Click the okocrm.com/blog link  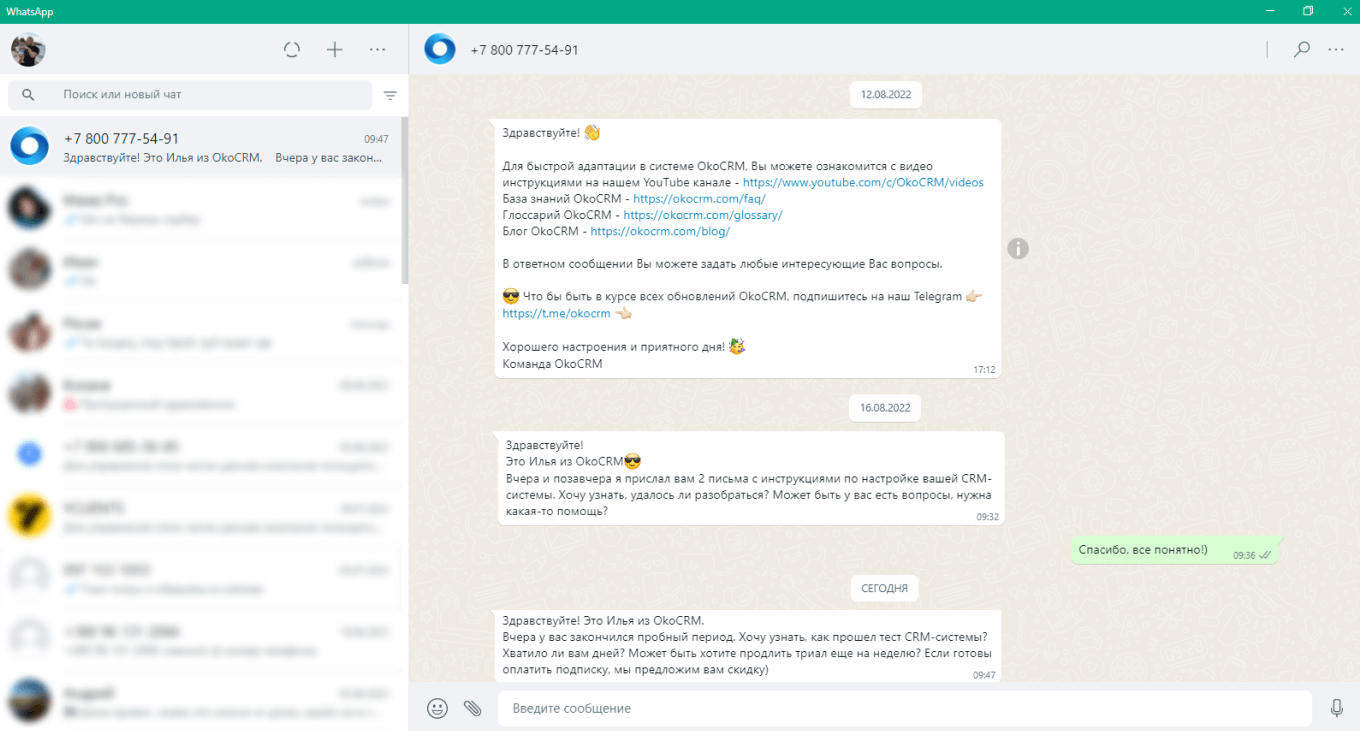coord(659,230)
